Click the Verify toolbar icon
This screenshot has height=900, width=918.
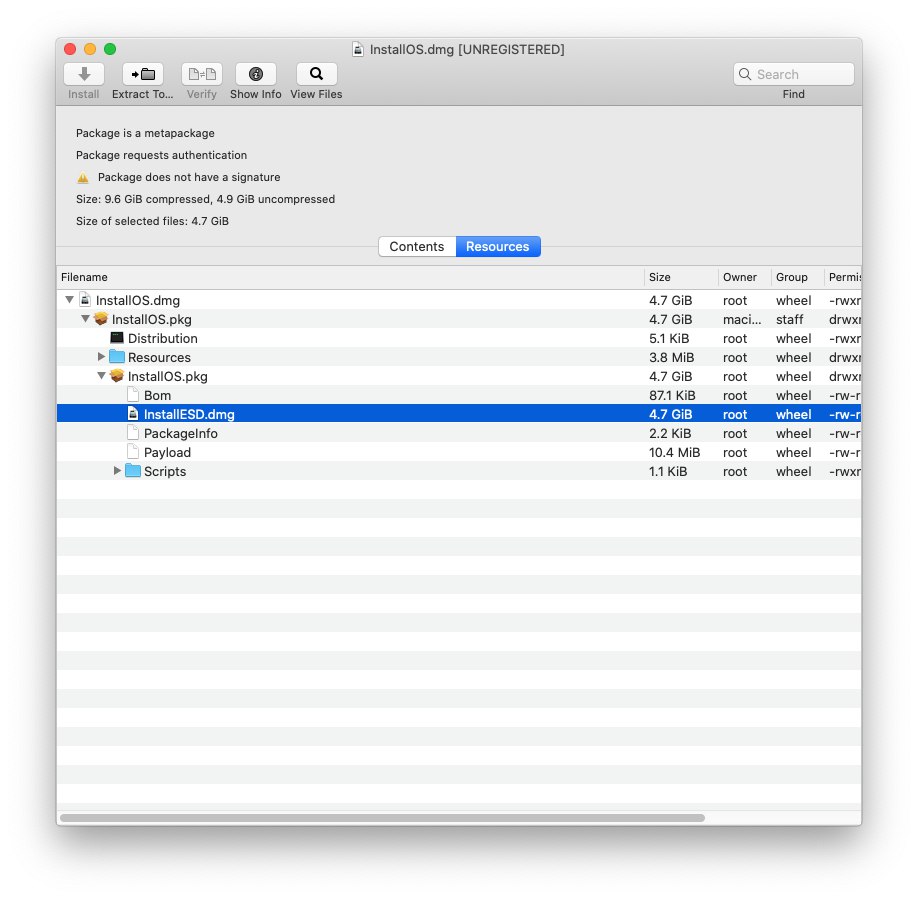point(201,74)
